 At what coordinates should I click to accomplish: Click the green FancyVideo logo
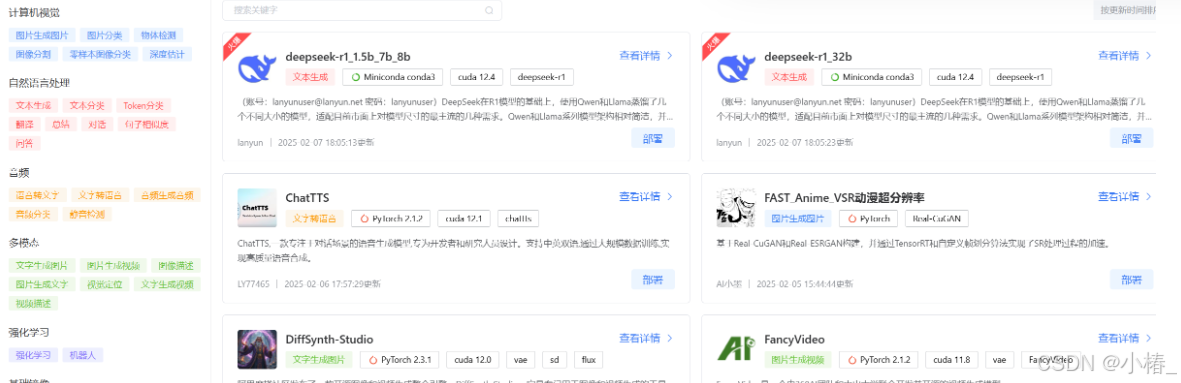[735, 349]
